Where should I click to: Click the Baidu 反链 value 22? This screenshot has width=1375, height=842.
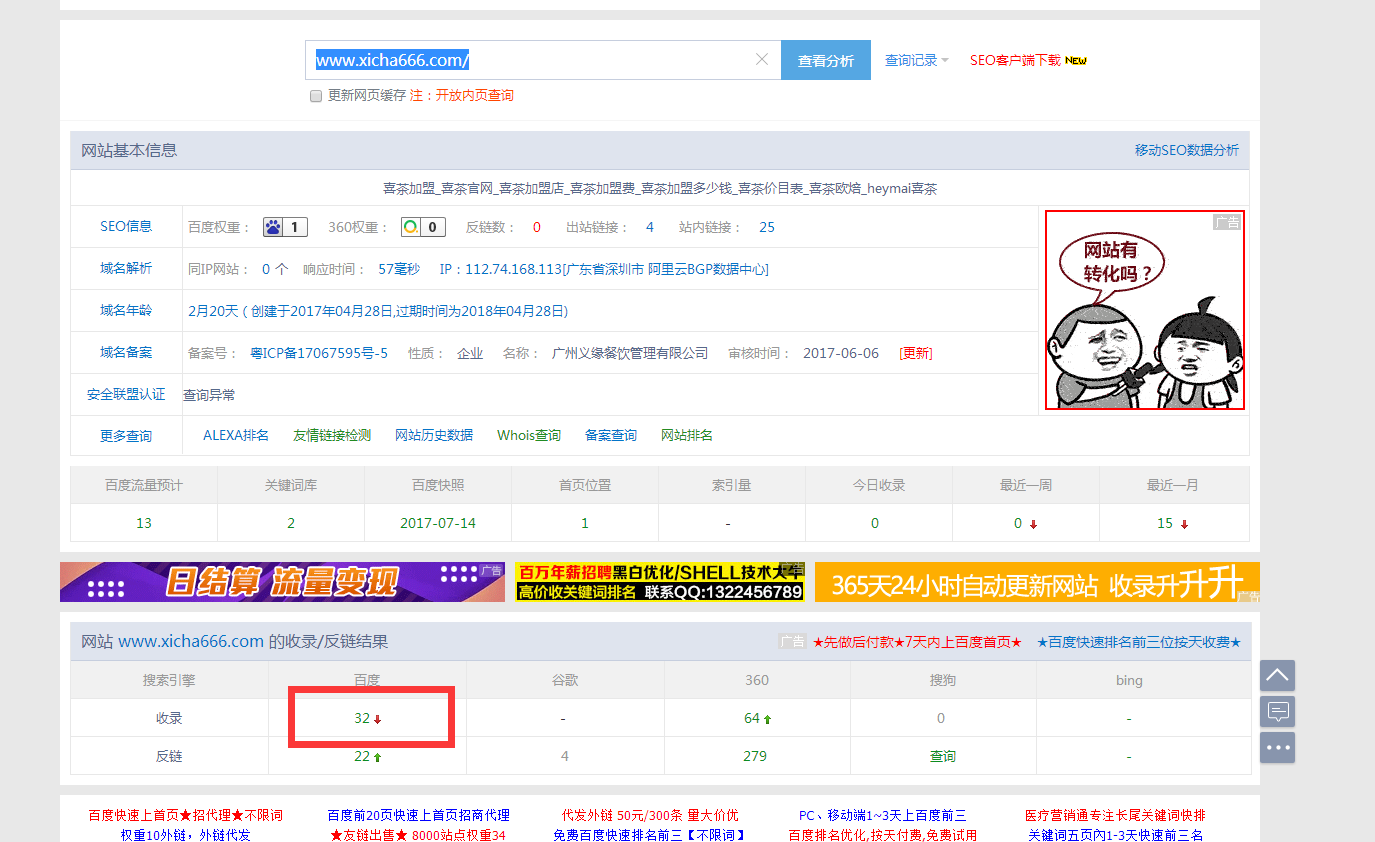pyautogui.click(x=362, y=756)
